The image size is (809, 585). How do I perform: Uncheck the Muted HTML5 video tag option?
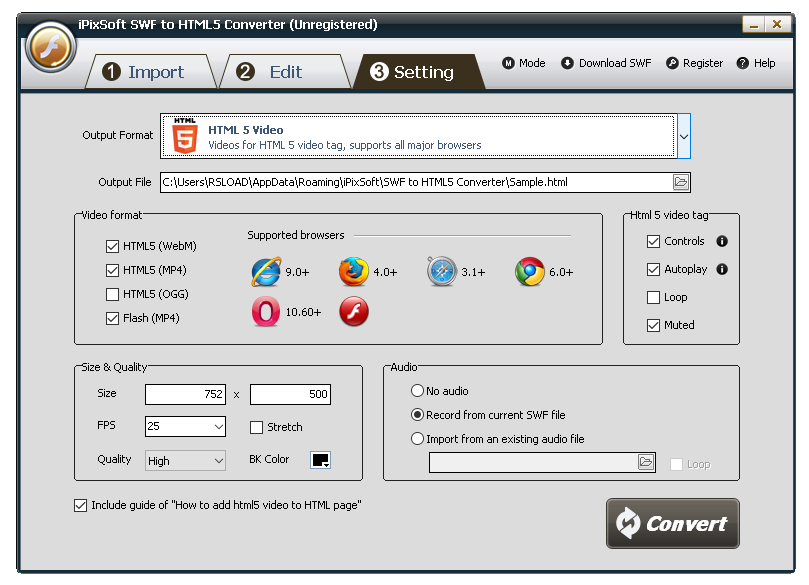[x=652, y=325]
